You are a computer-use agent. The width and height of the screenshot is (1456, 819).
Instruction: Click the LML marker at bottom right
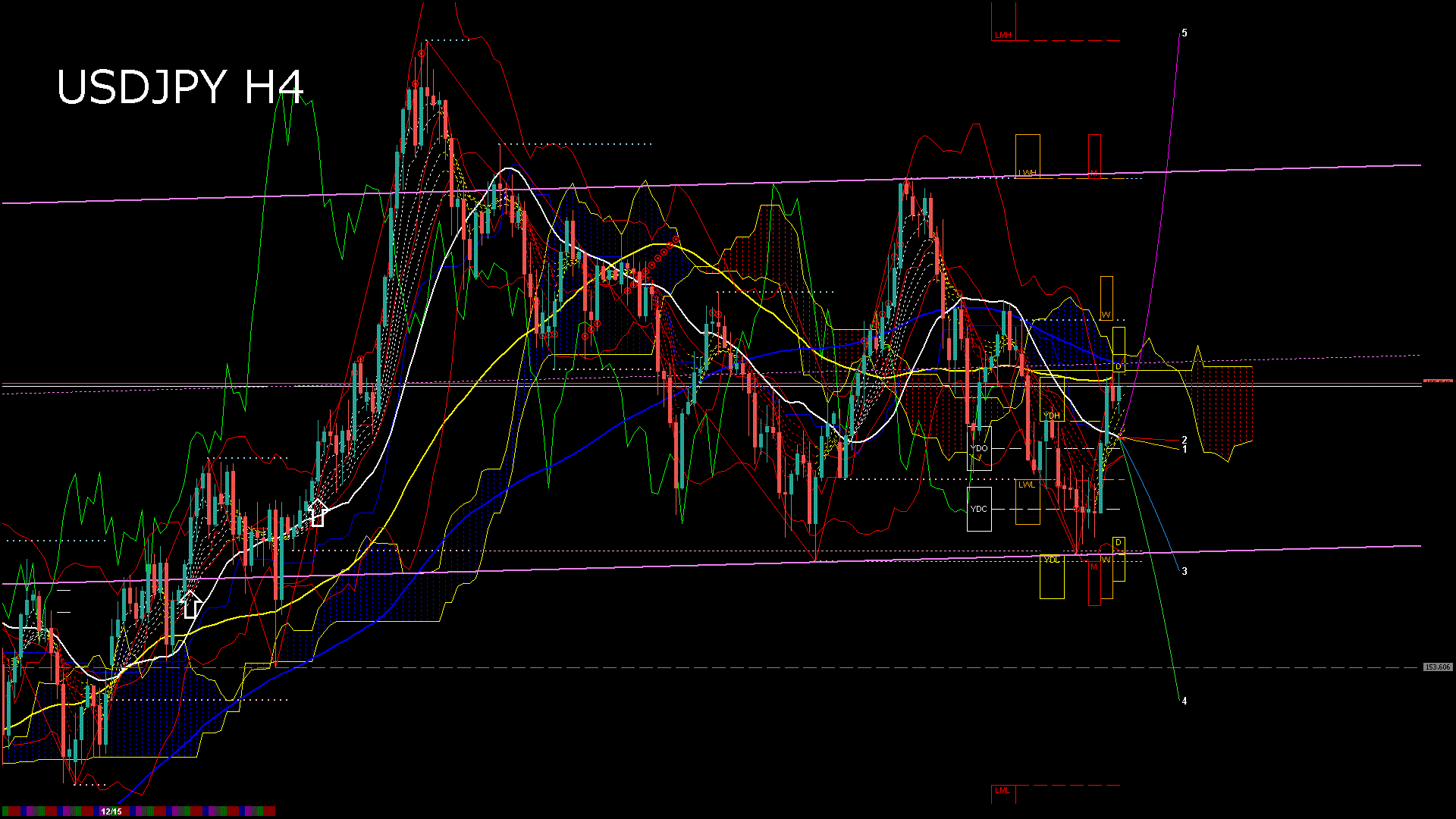point(1003,791)
